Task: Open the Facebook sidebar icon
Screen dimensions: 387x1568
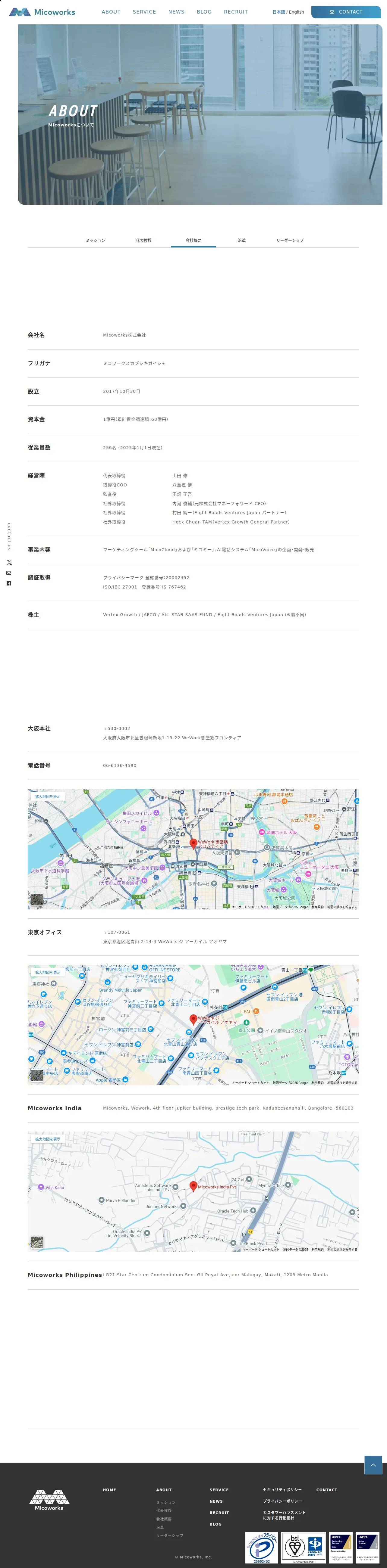Action: pos(8,583)
